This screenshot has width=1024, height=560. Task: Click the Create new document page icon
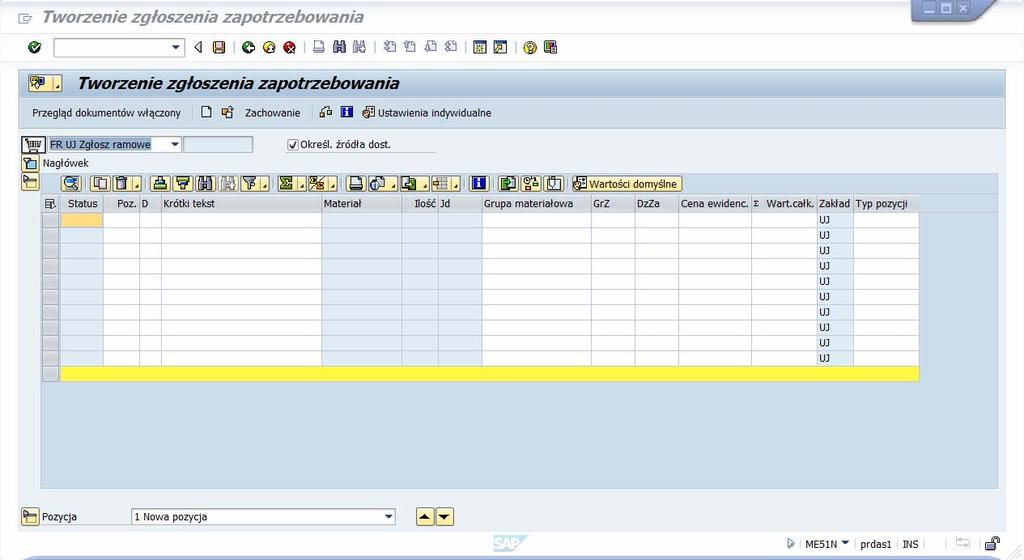click(206, 112)
